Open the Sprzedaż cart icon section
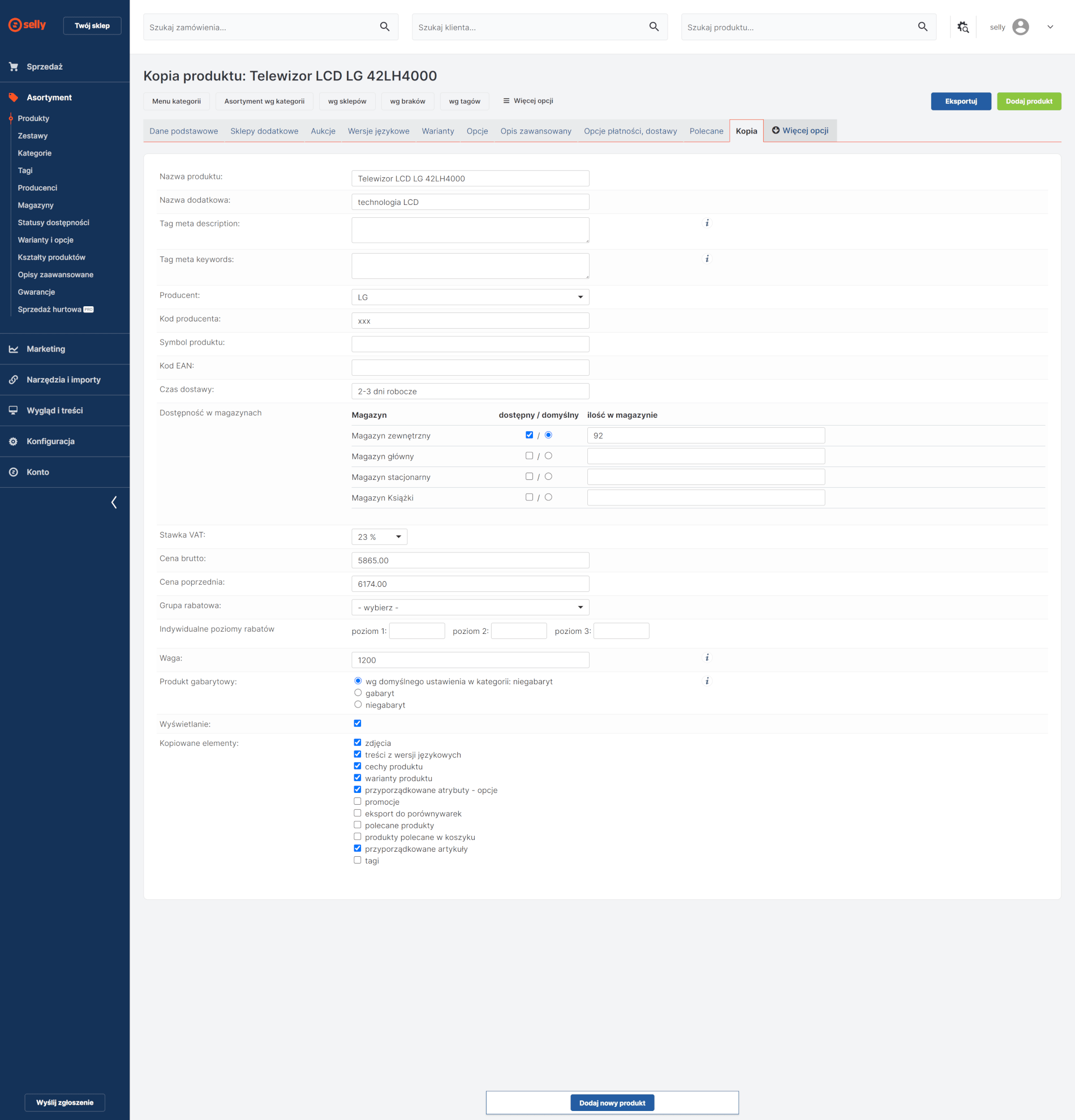Image resolution: width=1075 pixels, height=1120 pixels. point(14,67)
